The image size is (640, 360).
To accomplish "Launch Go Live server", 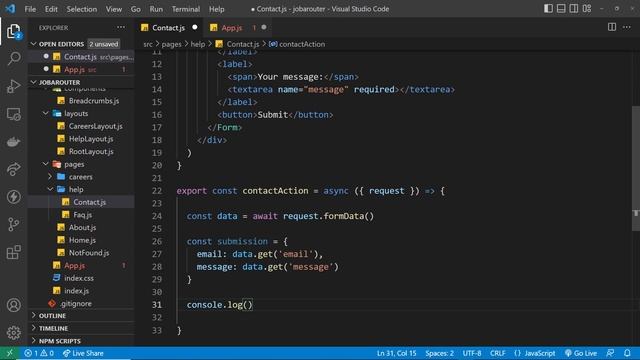I will [x=580, y=353].
